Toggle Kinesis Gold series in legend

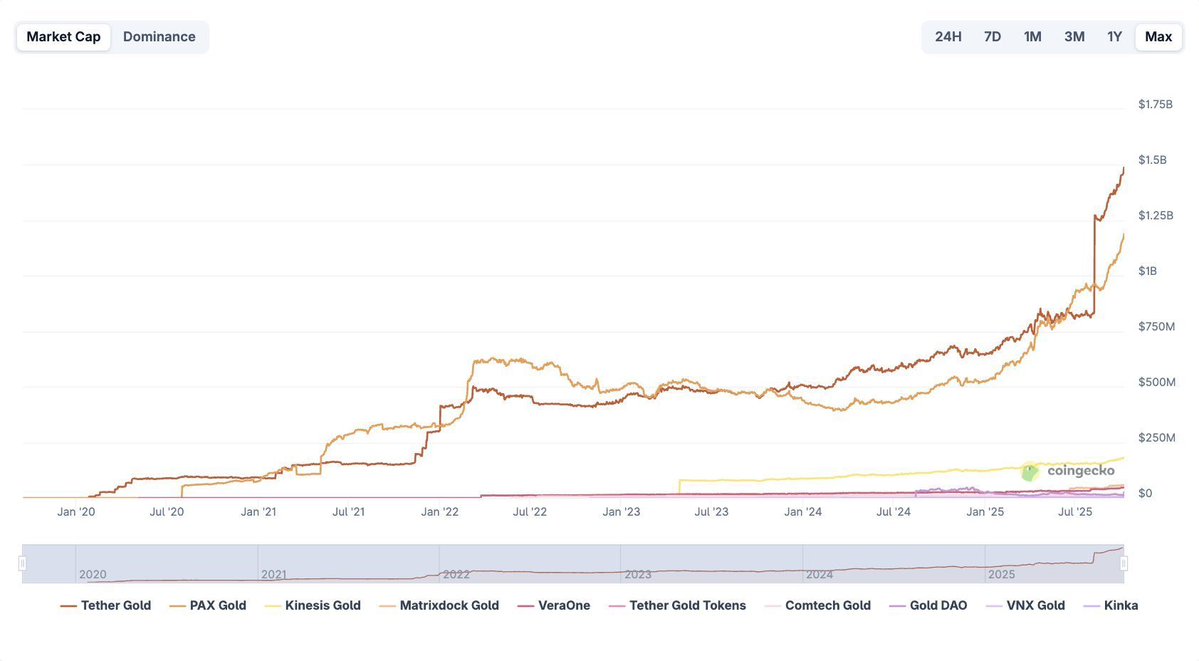click(x=313, y=605)
